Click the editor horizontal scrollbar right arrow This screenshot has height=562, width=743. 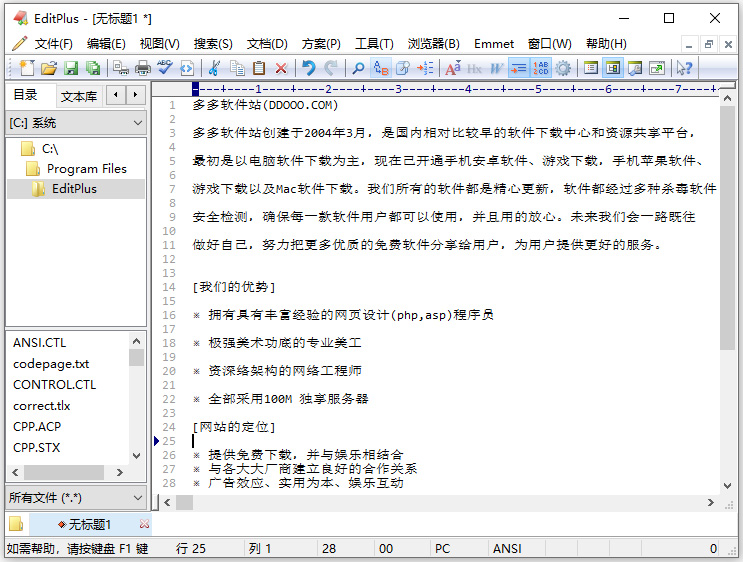click(710, 502)
